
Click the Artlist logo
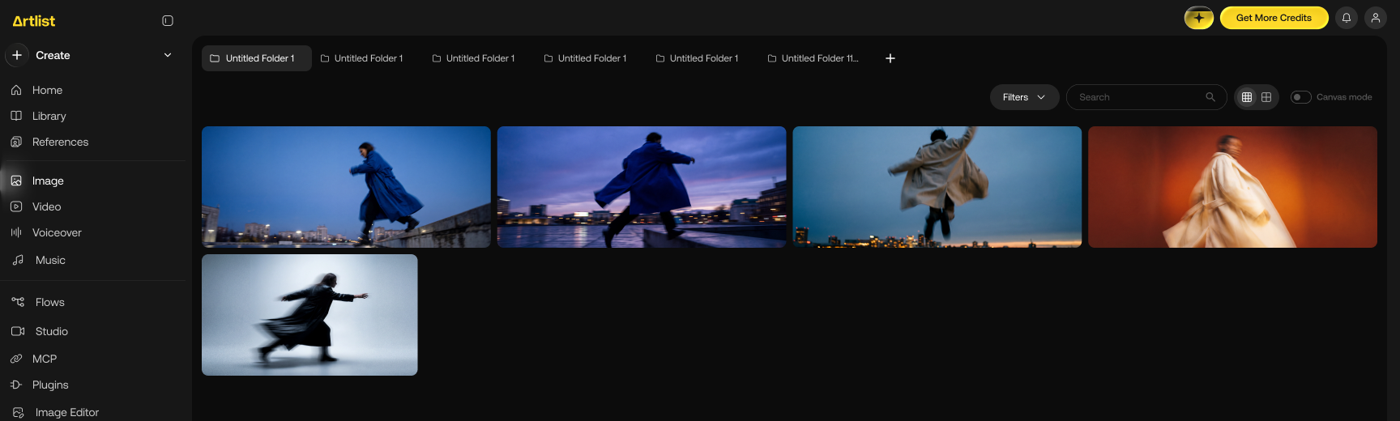pos(34,20)
